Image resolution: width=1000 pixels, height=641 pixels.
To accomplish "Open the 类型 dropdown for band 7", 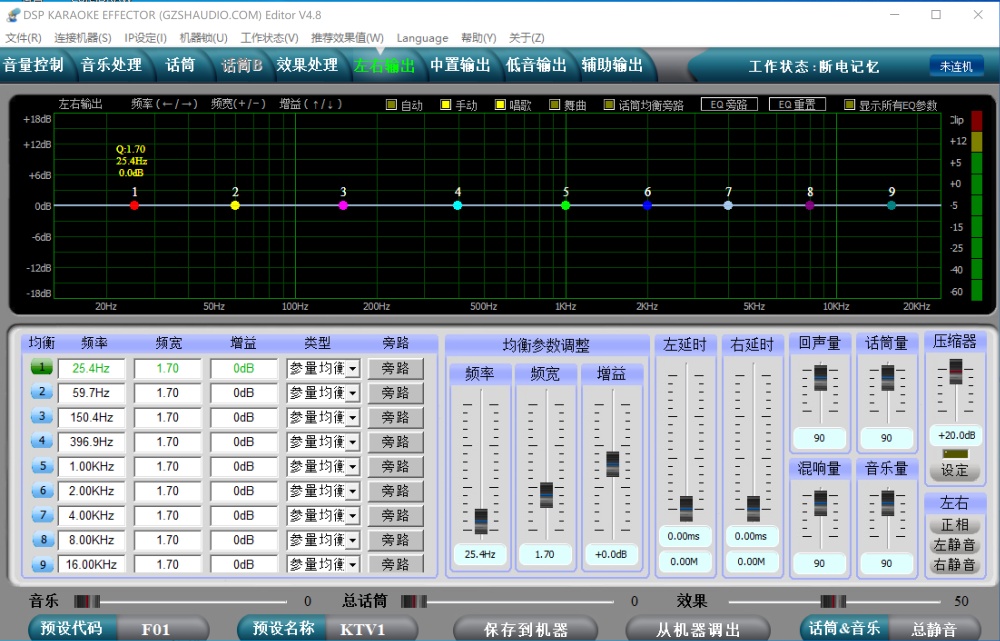I will (353, 516).
